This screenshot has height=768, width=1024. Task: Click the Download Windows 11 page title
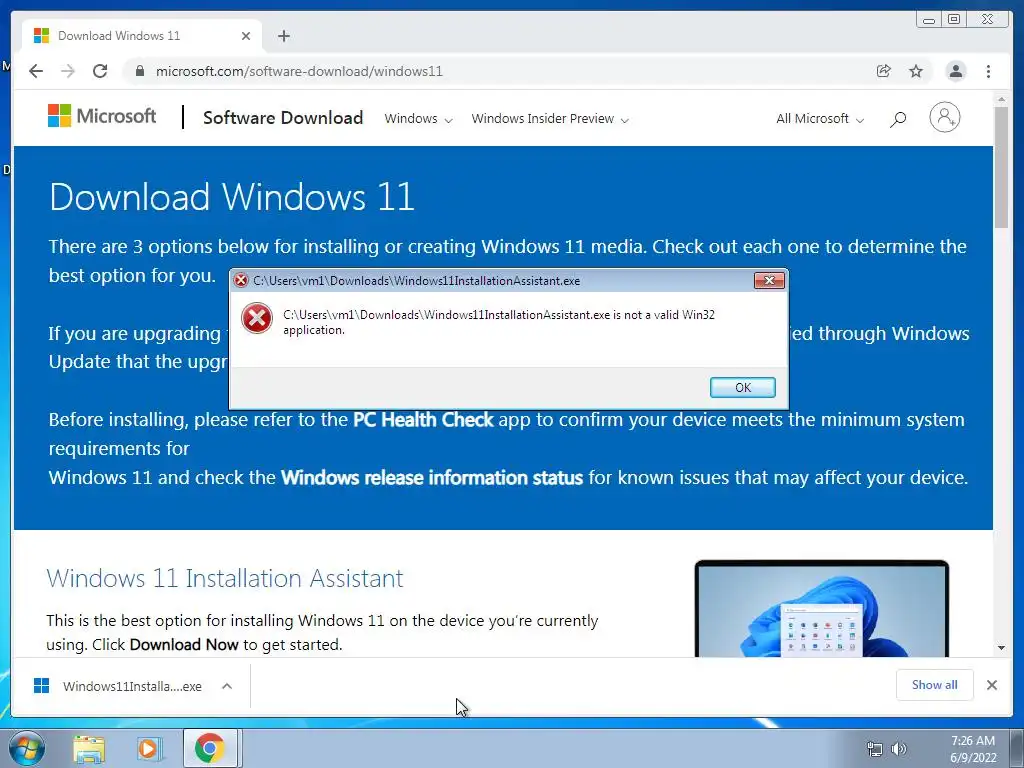click(232, 197)
